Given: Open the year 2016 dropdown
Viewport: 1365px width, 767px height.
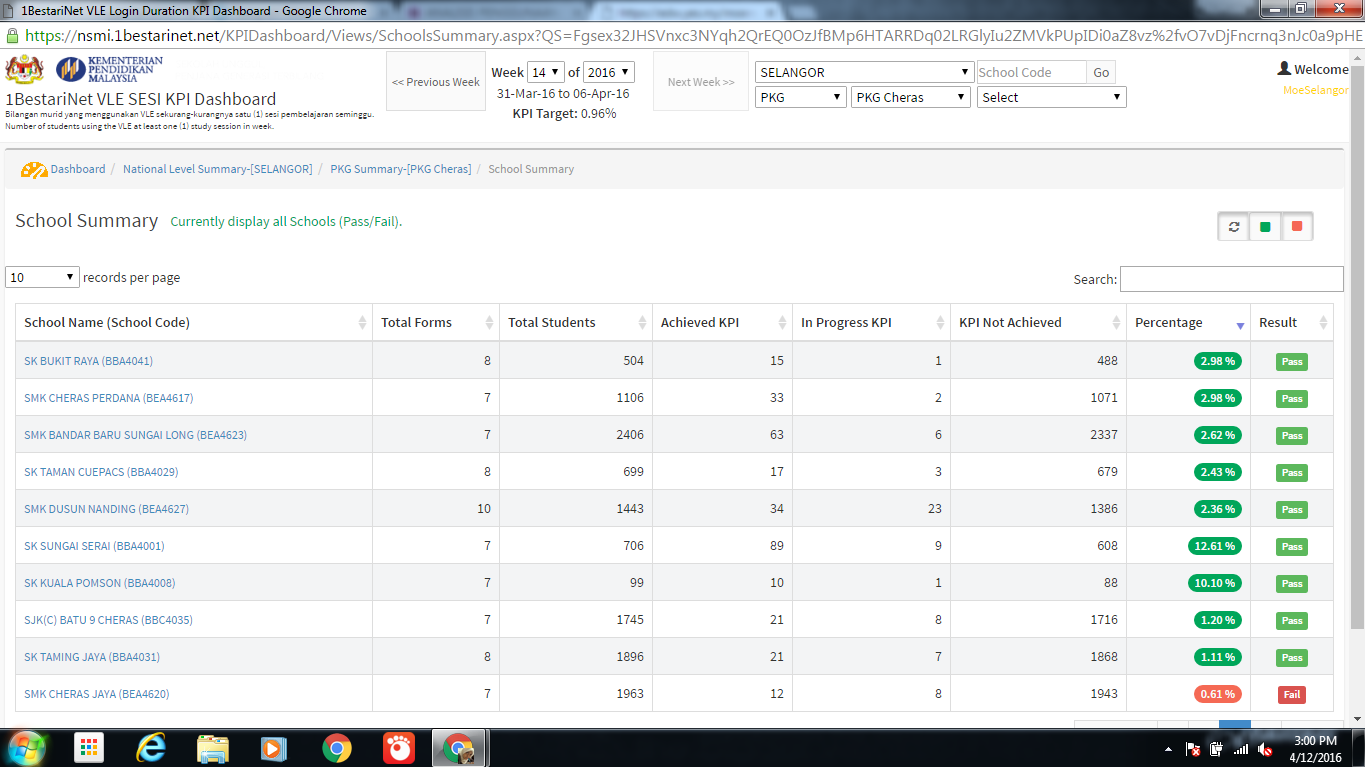Looking at the screenshot, I should pyautogui.click(x=609, y=72).
